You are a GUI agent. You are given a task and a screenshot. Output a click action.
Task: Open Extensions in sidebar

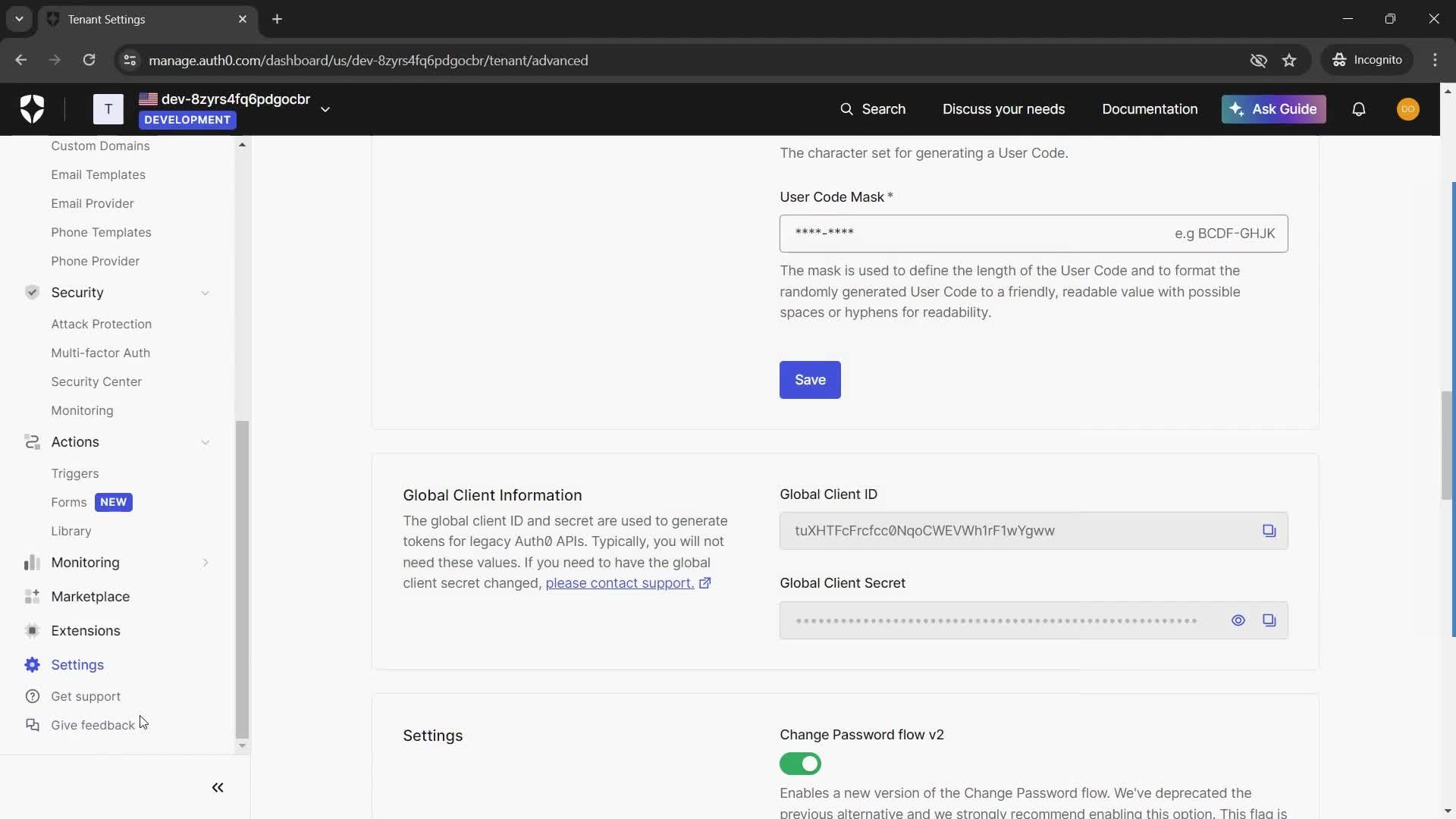point(86,631)
